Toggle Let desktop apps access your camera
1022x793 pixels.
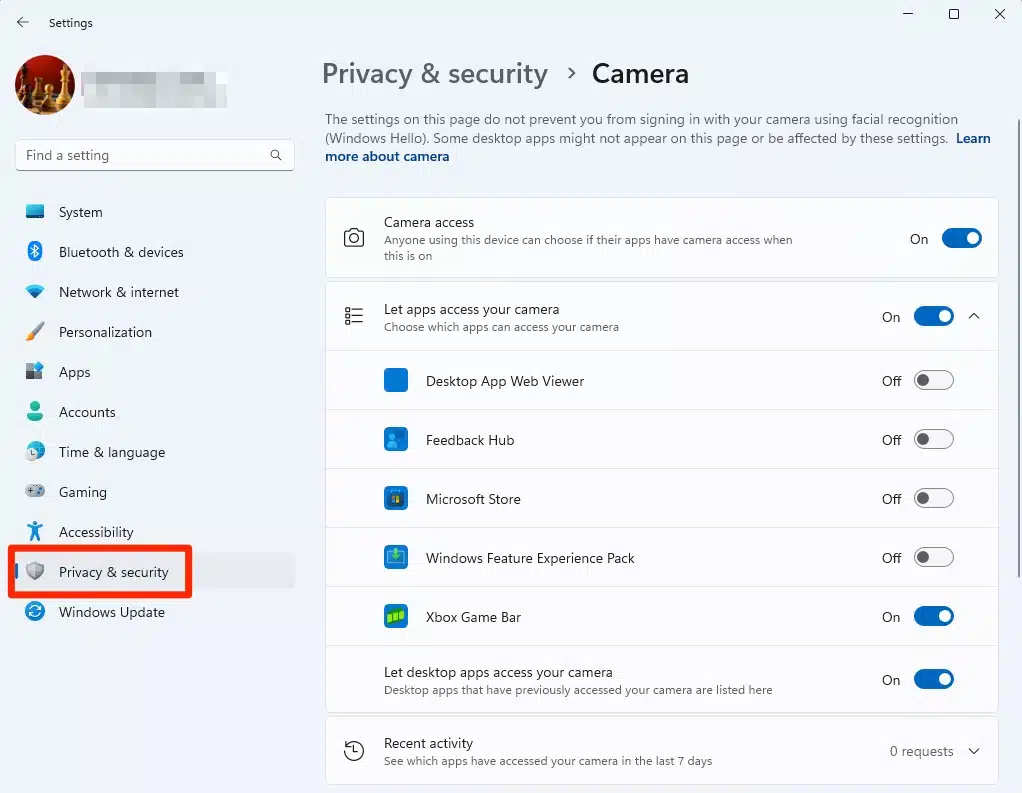[x=933, y=680]
